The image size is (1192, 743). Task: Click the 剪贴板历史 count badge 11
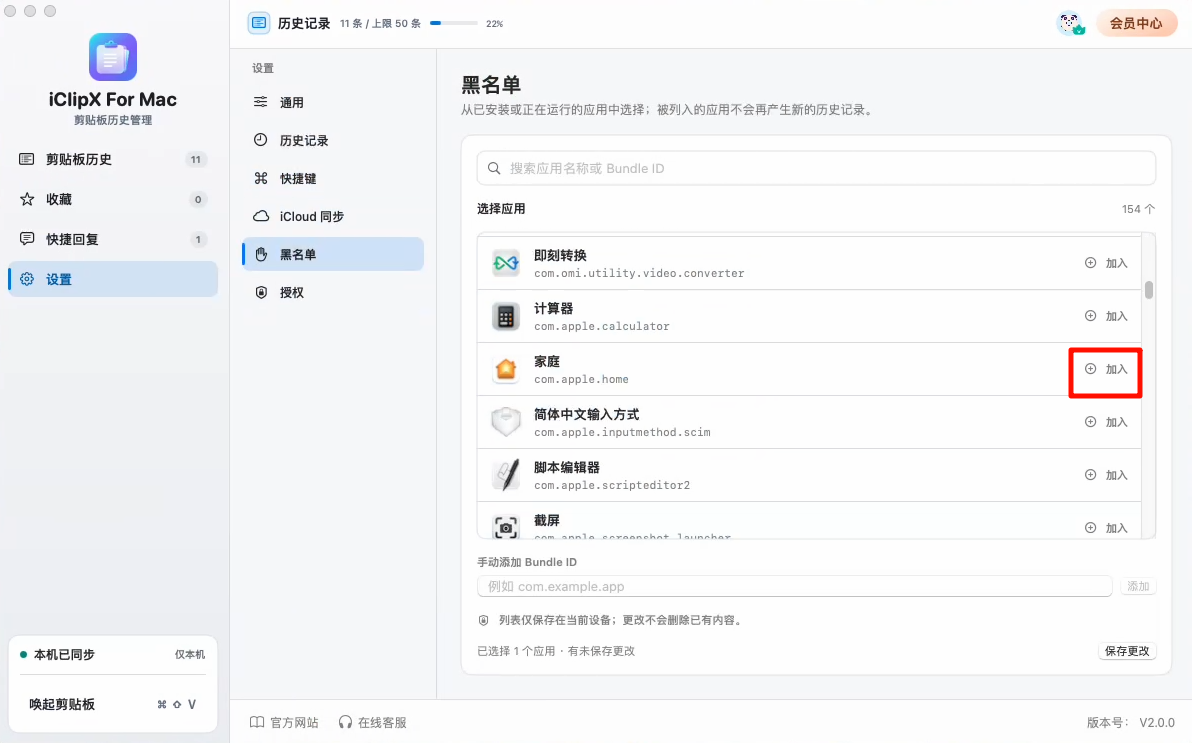coord(196,159)
